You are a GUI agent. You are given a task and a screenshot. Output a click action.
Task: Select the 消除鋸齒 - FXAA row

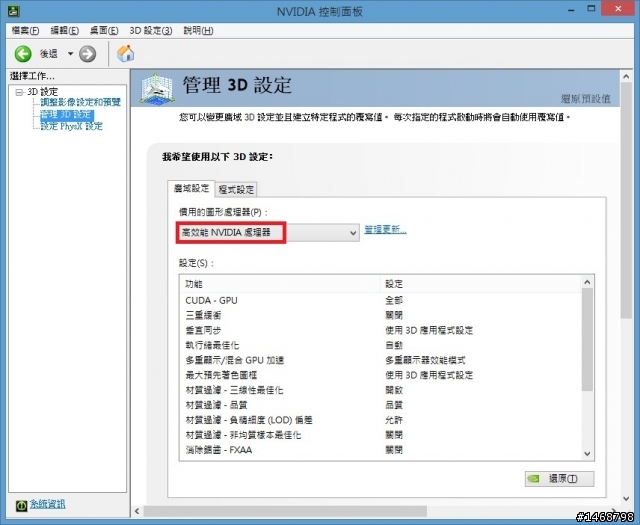pos(380,450)
